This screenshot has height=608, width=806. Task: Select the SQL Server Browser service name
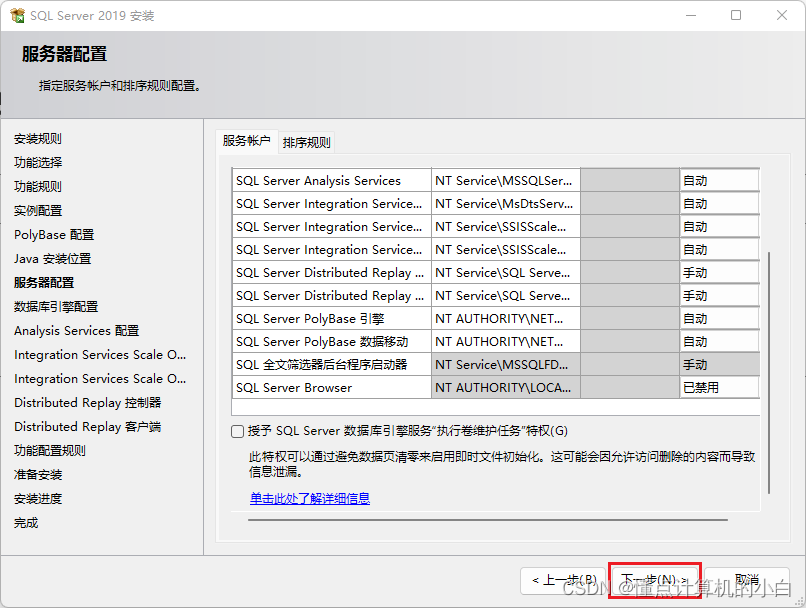click(332, 388)
